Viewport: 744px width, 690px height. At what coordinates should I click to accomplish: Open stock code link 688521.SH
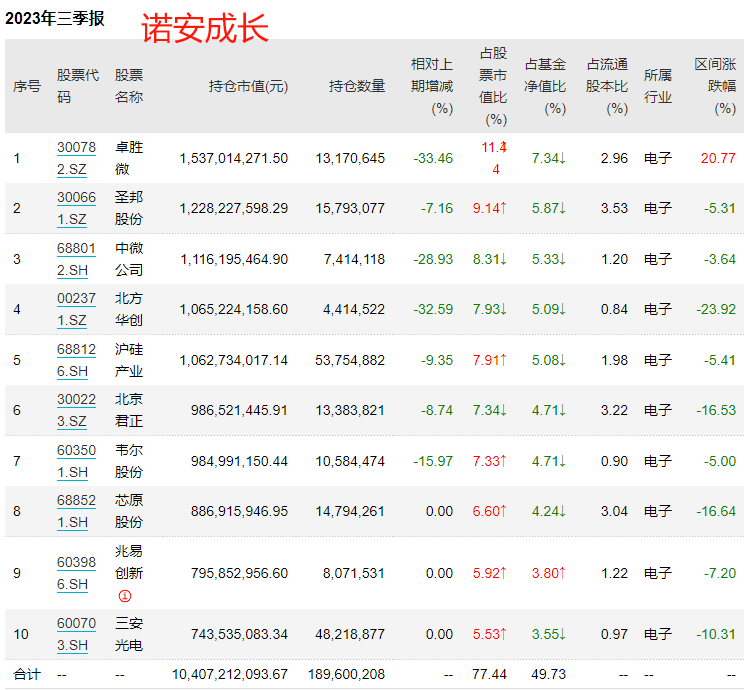click(x=76, y=511)
